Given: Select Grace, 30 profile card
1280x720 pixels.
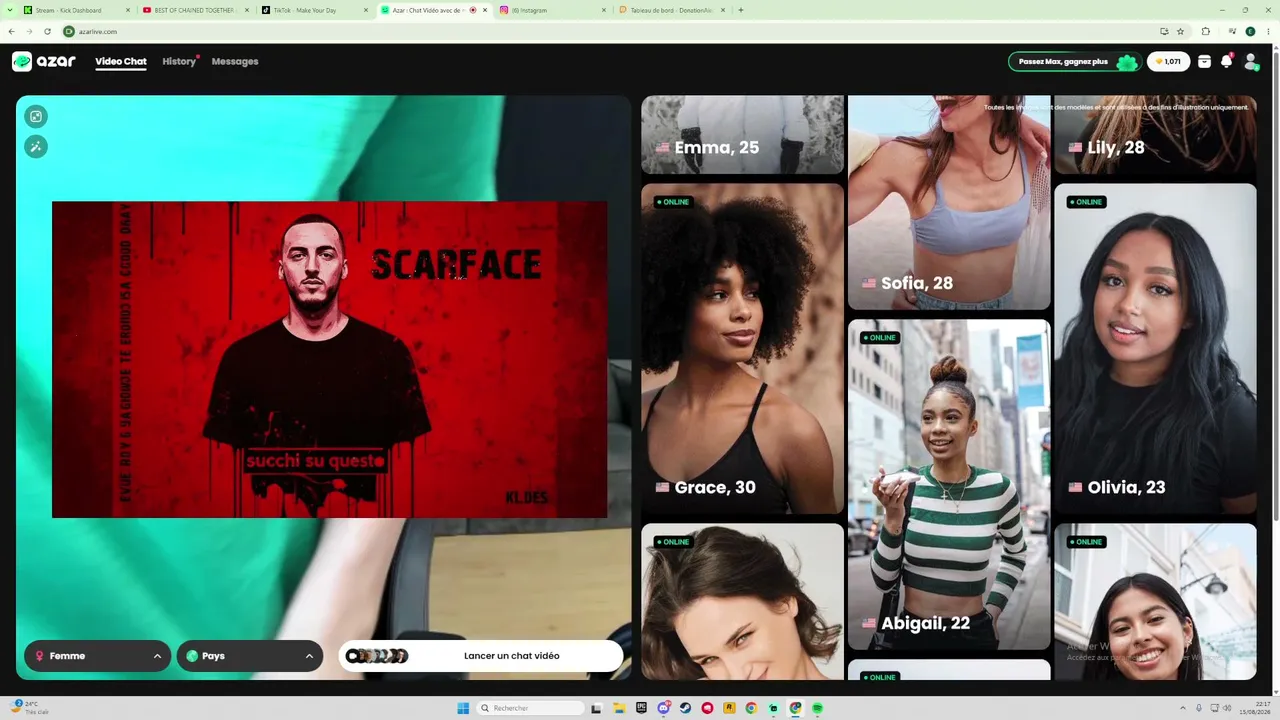Looking at the screenshot, I should pyautogui.click(x=742, y=348).
